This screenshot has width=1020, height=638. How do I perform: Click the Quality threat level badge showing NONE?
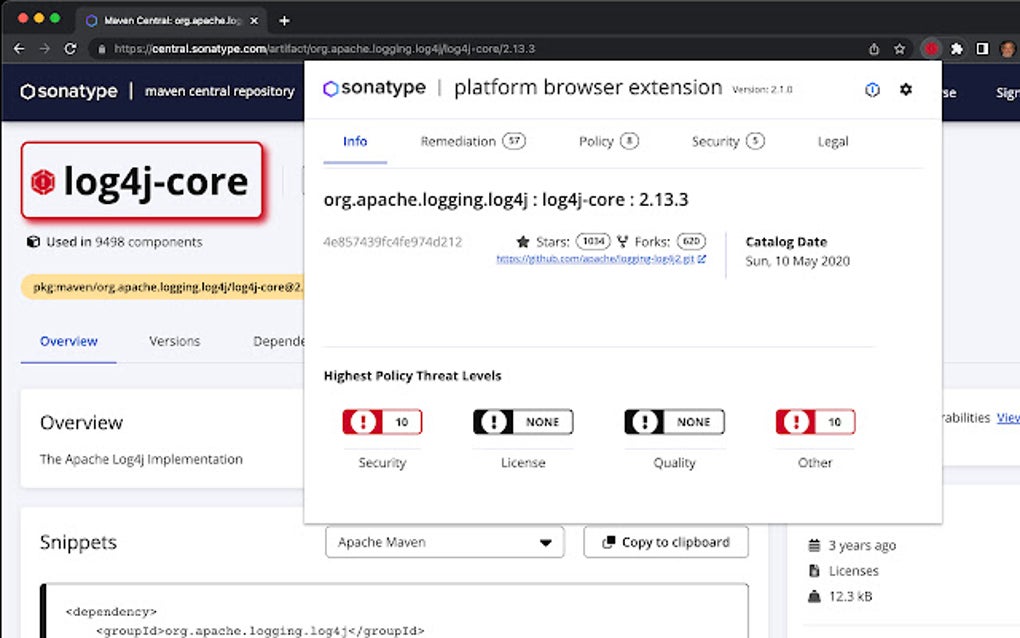tap(674, 421)
